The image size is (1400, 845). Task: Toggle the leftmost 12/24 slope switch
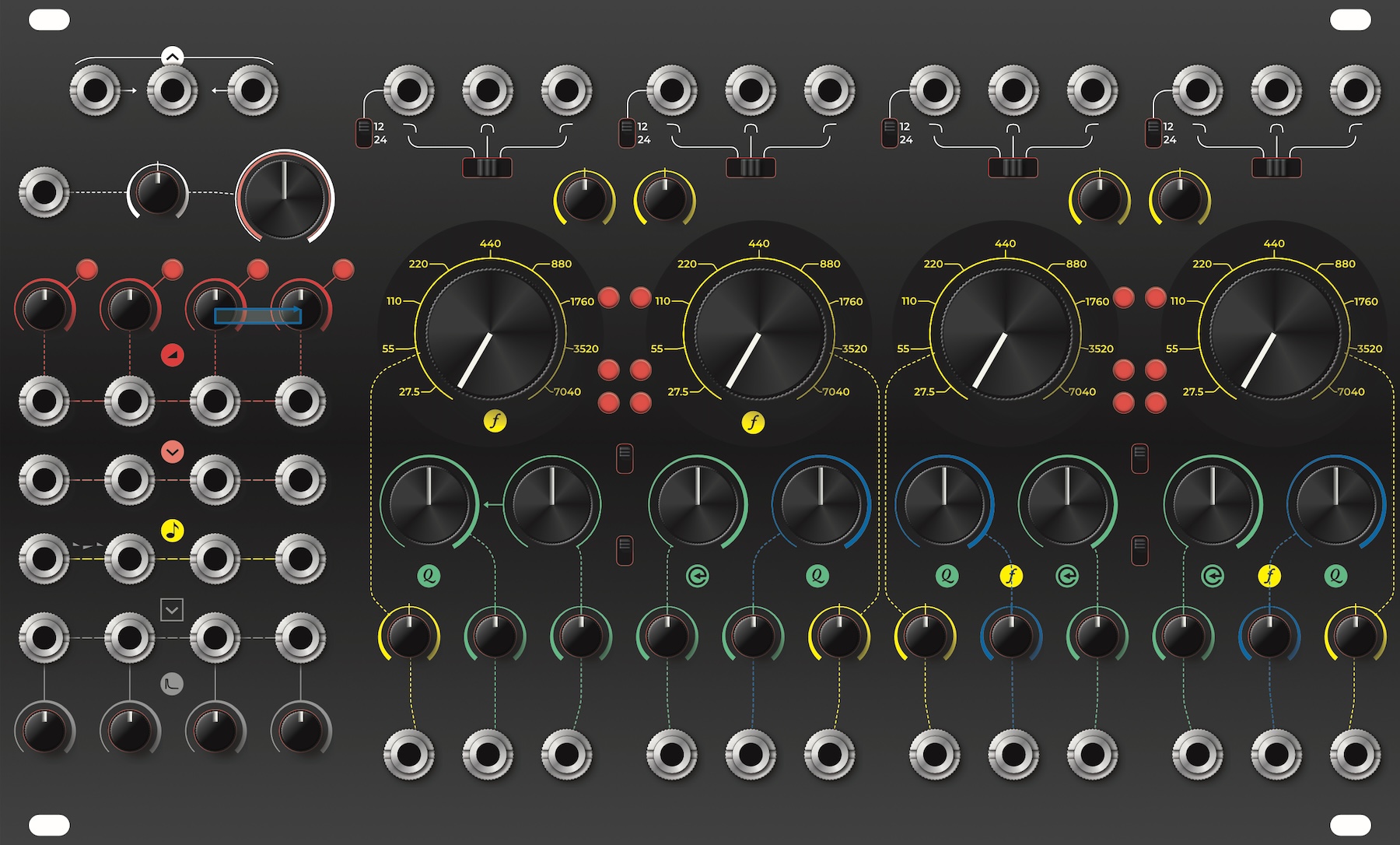coord(363,133)
